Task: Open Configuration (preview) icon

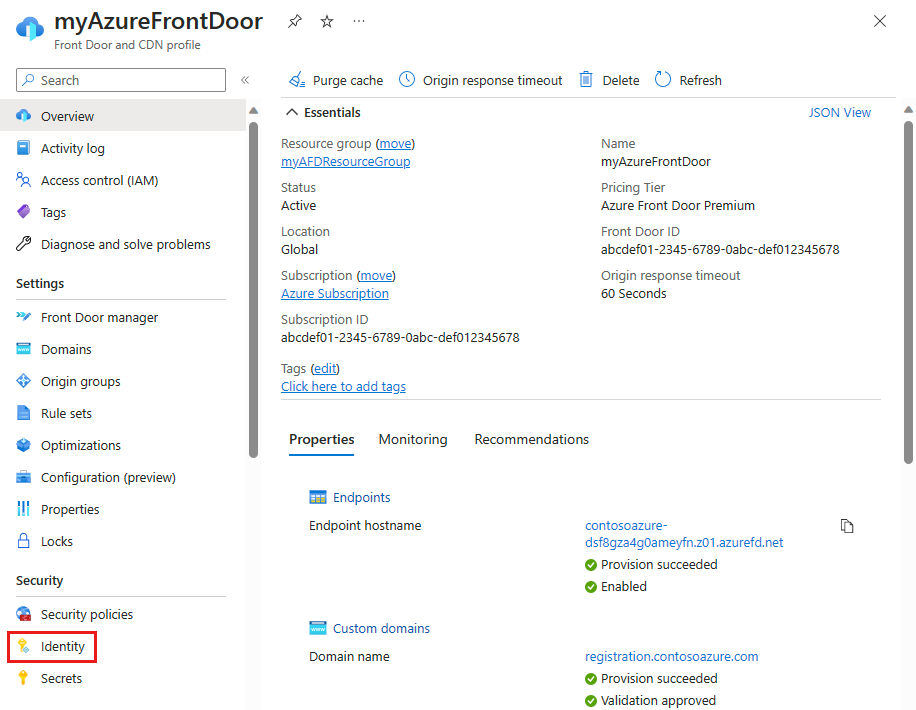Action: [x=23, y=477]
